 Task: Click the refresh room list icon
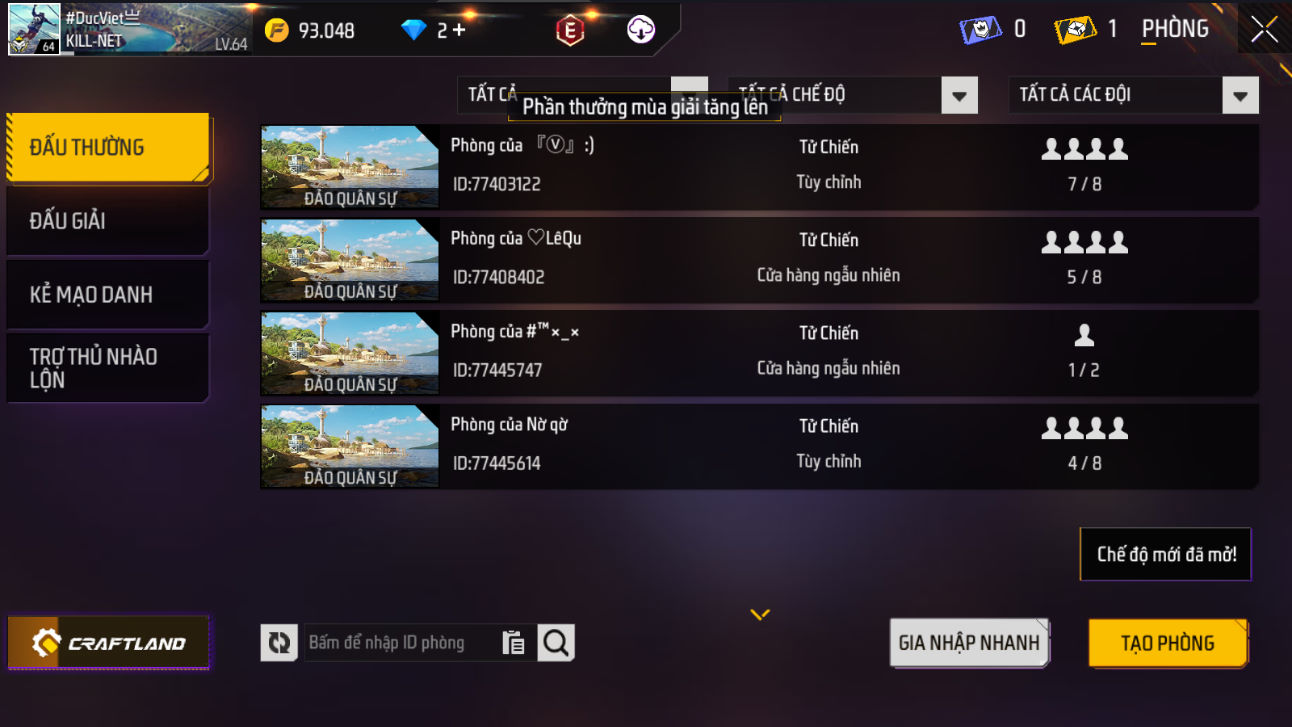click(279, 643)
